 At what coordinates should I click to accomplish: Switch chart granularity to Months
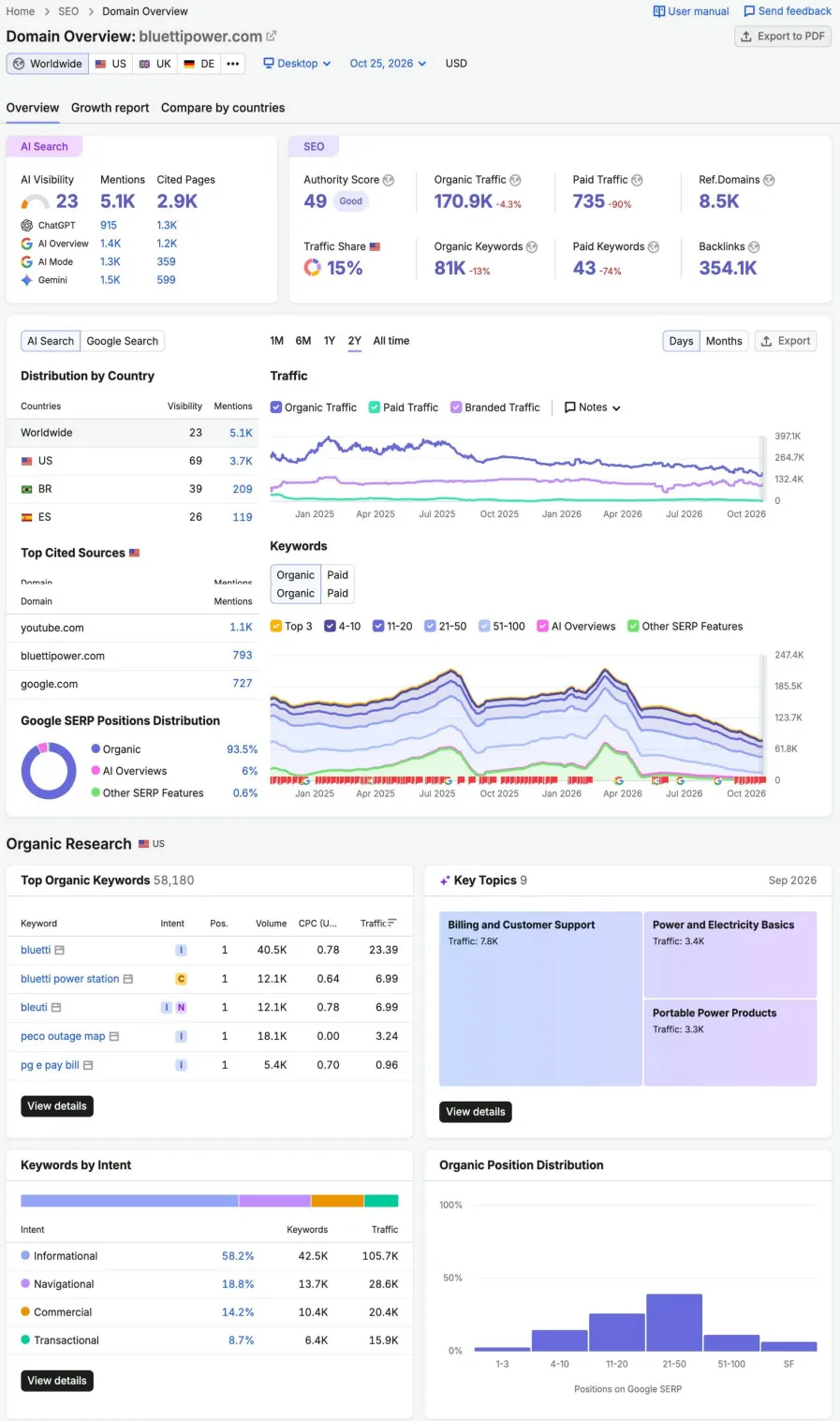click(x=724, y=341)
